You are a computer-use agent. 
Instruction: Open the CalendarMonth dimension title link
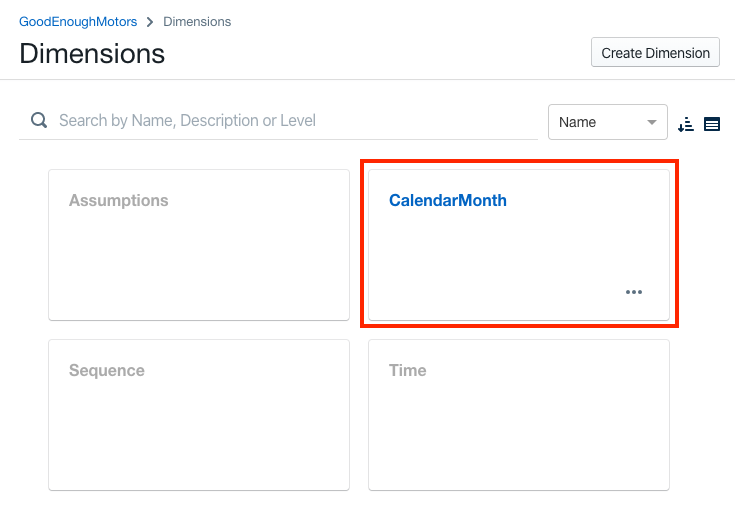pos(447,200)
